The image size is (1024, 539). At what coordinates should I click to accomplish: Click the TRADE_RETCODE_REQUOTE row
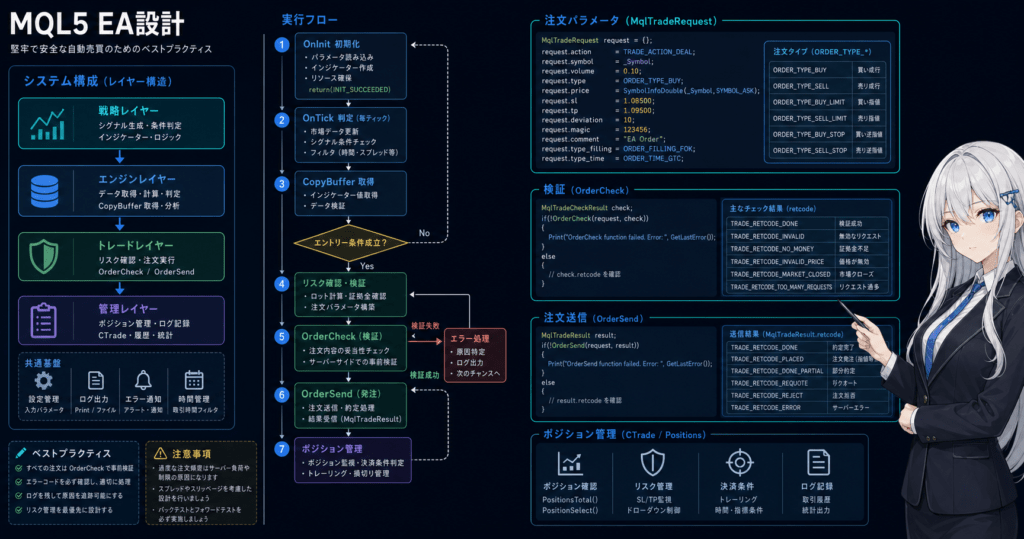tap(808, 384)
